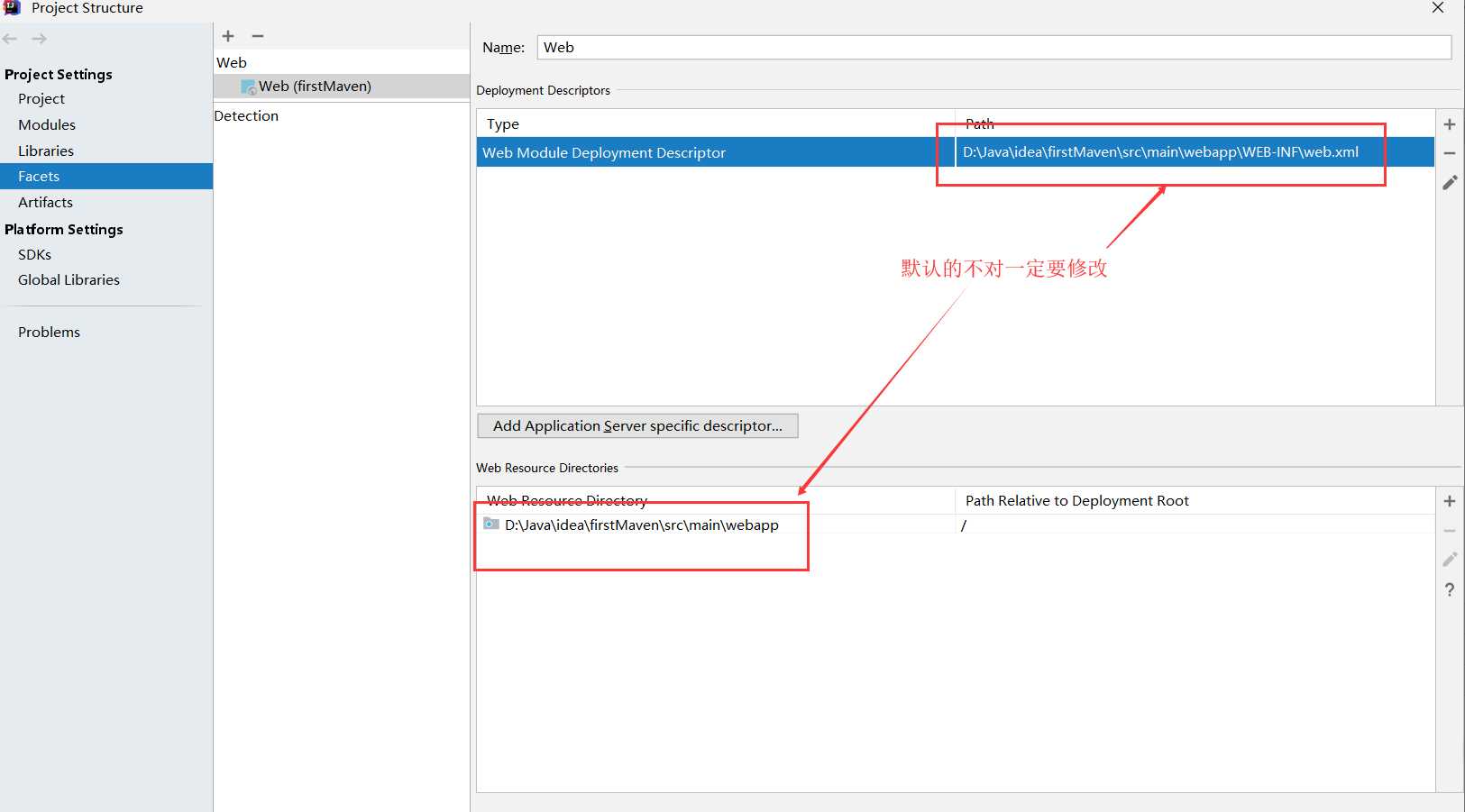The height and width of the screenshot is (812, 1465).
Task: Add a new facet with plus icon
Action: tap(228, 36)
